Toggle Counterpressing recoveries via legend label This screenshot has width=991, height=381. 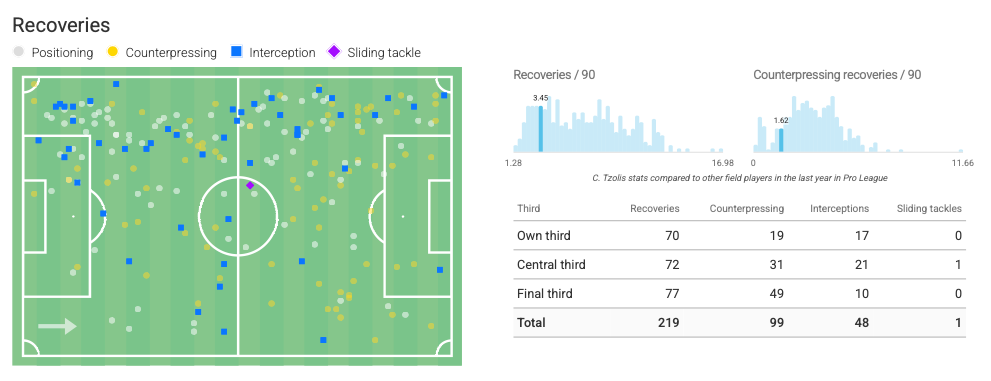[x=171, y=52]
